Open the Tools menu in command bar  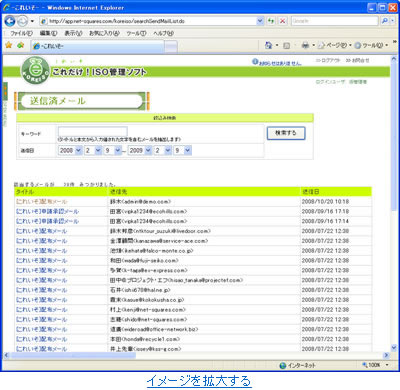tap(371, 45)
